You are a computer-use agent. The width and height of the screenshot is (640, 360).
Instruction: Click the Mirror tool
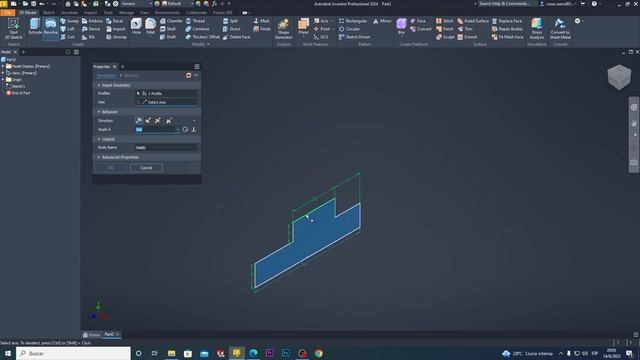coord(382,21)
